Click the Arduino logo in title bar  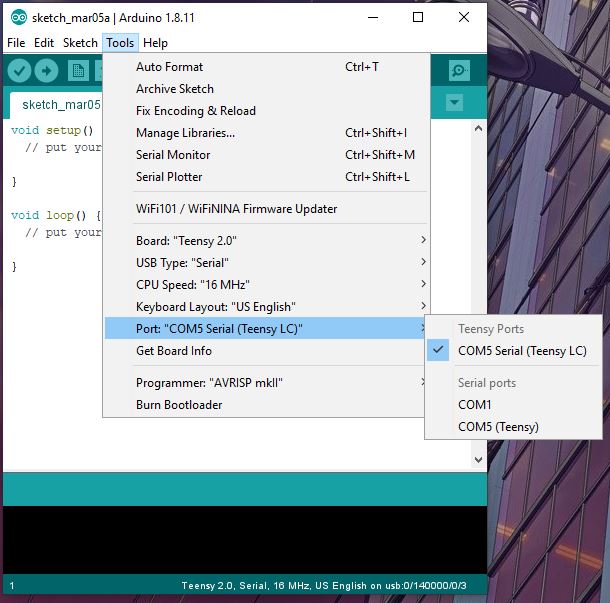[x=18, y=17]
